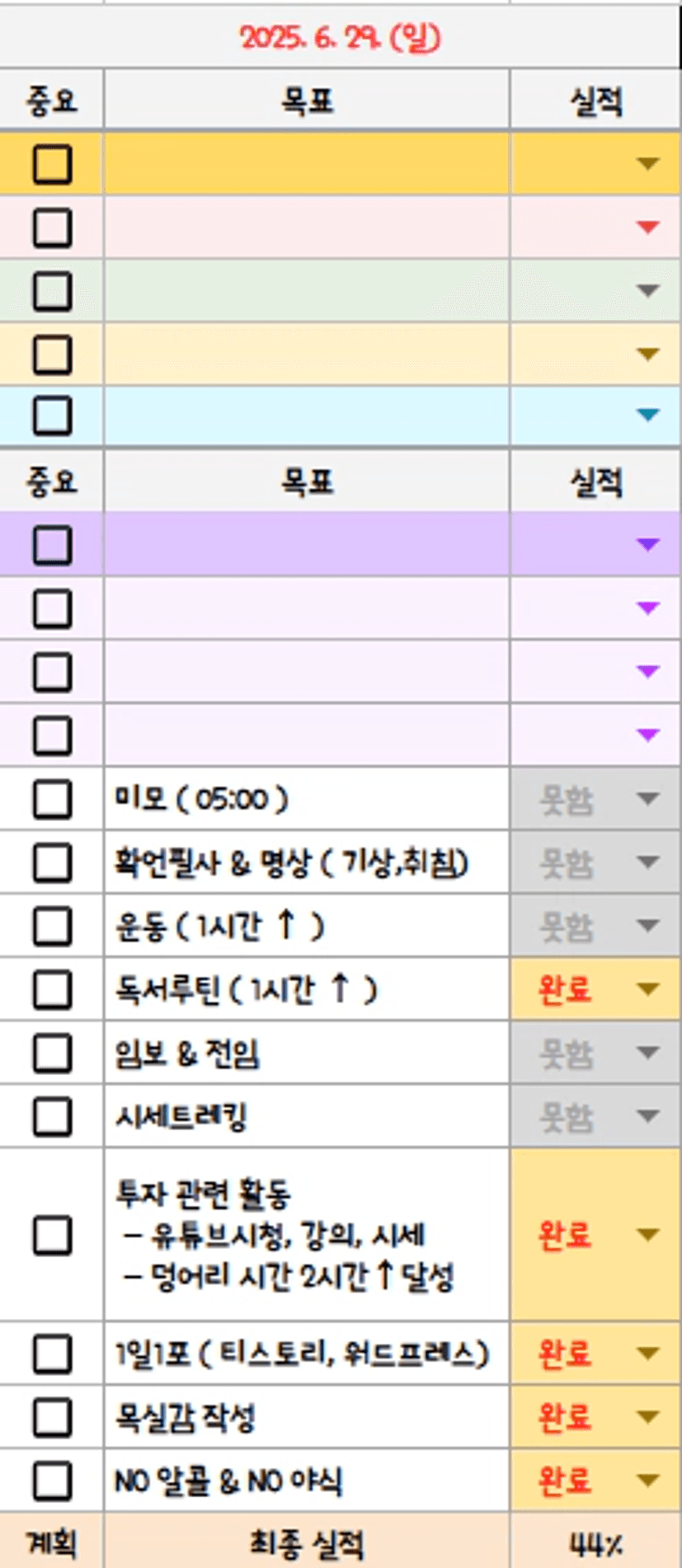682x1568 pixels.
Task: Tick the 운동 (1시간) checkbox
Action: [52, 926]
